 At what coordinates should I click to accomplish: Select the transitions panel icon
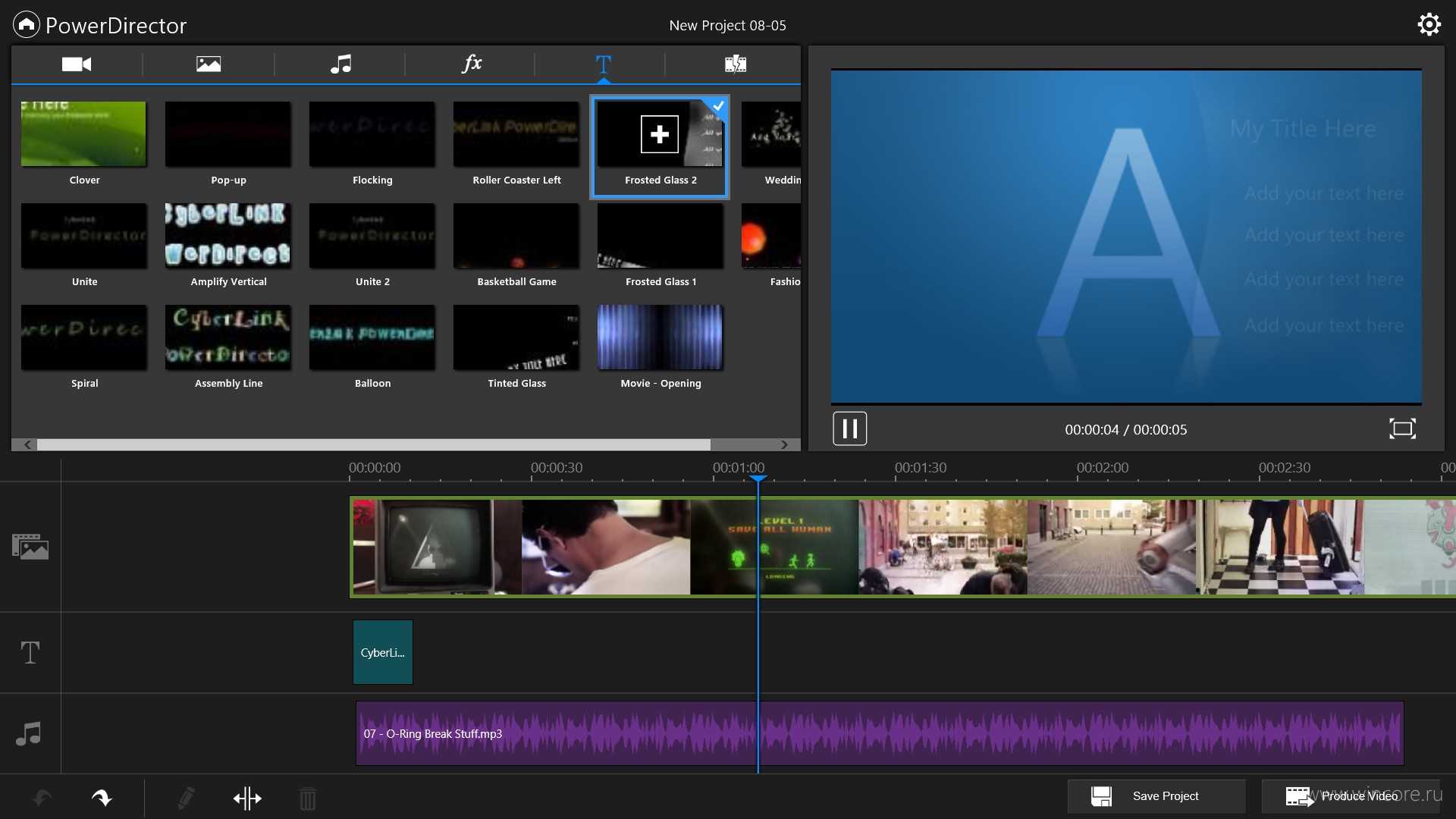[x=735, y=63]
